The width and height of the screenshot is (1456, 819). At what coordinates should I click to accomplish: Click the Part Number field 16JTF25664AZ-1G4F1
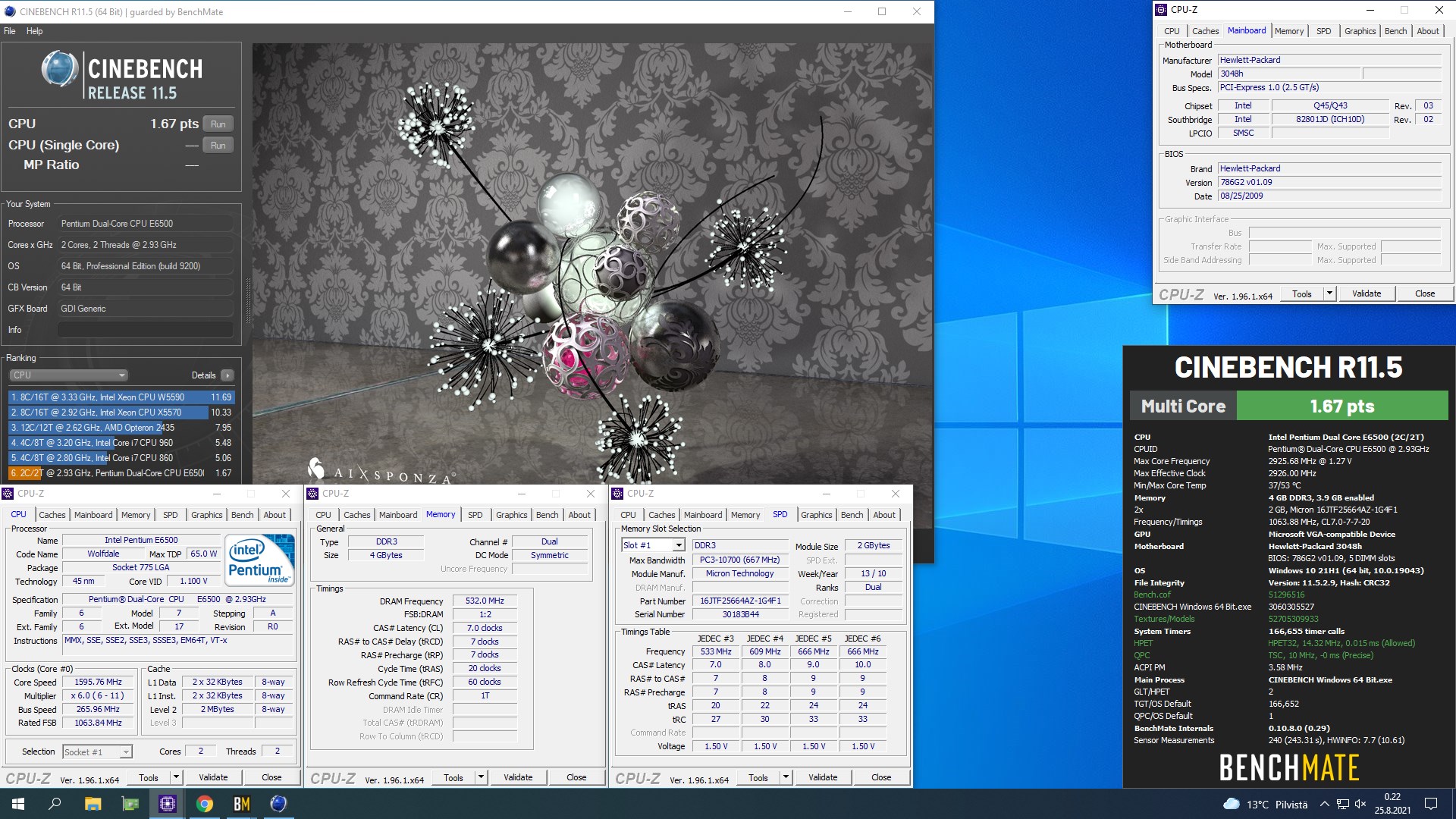point(740,601)
